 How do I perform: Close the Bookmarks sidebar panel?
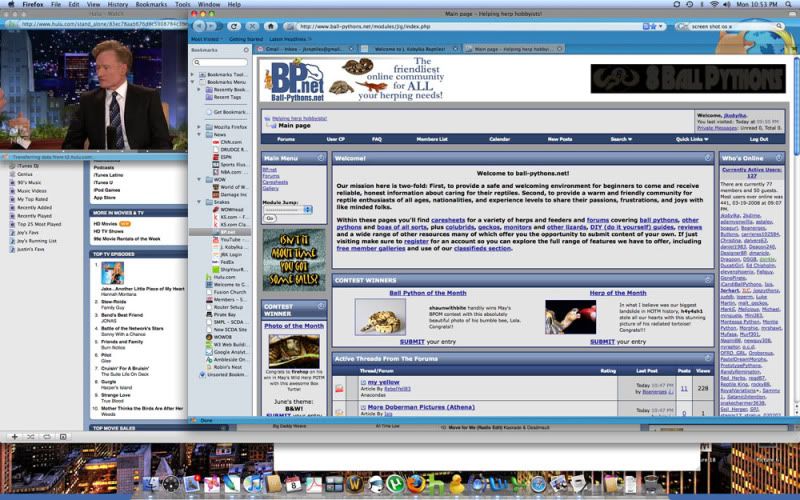point(246,50)
